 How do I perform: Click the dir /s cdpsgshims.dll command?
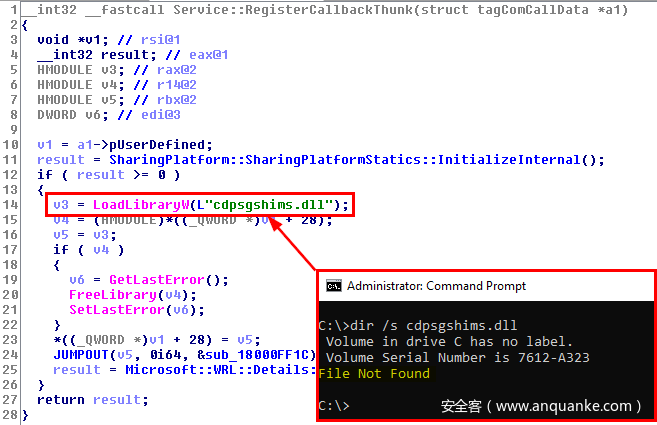(433, 326)
